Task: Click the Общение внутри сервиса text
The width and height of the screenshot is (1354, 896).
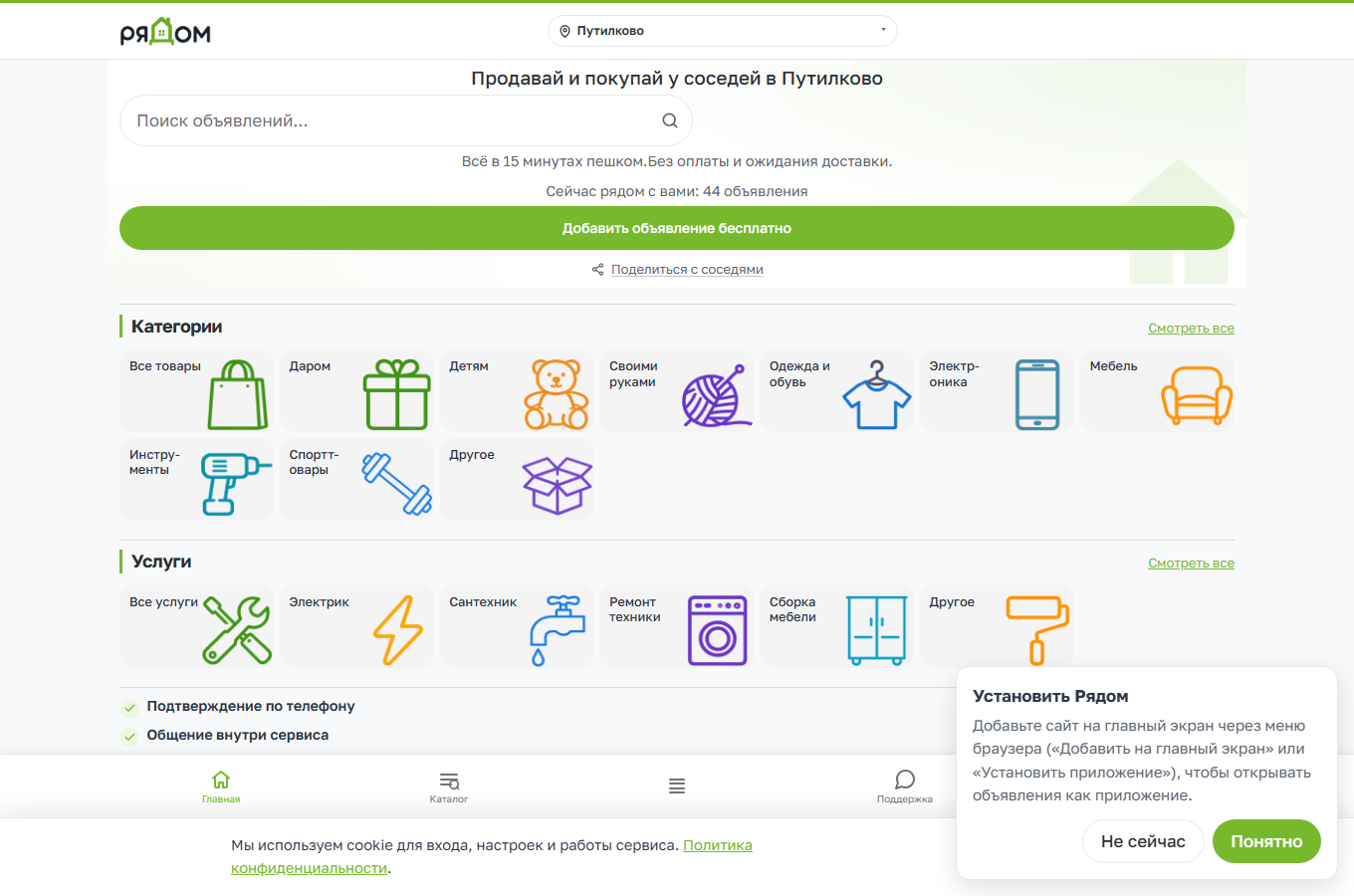Action: coord(238,735)
